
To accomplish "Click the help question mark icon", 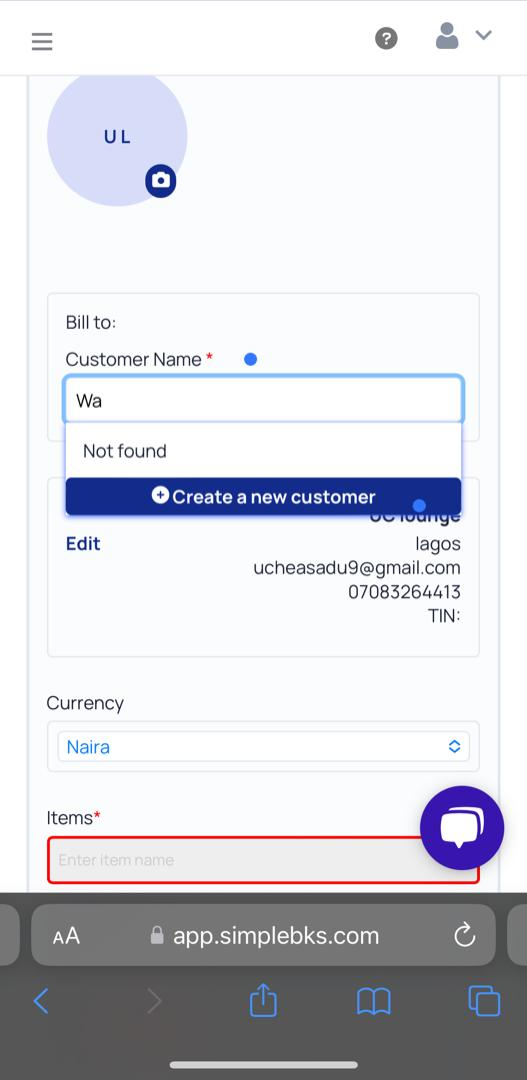I will (x=386, y=39).
